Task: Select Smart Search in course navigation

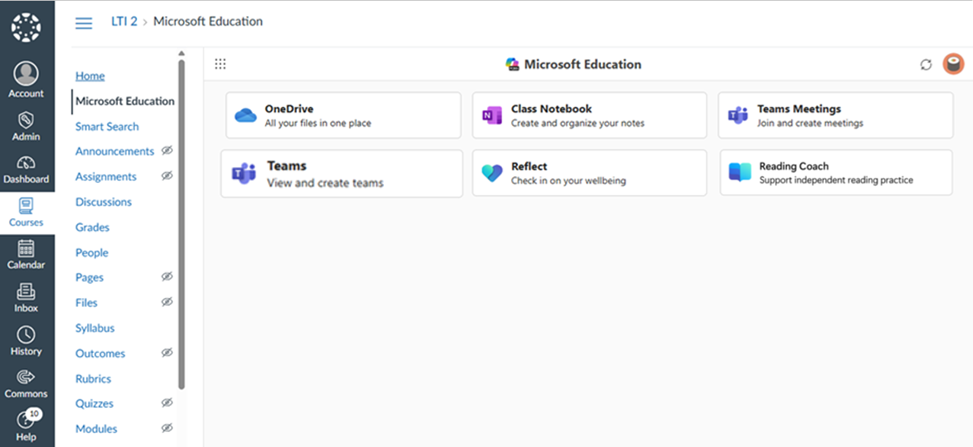Action: (x=107, y=127)
